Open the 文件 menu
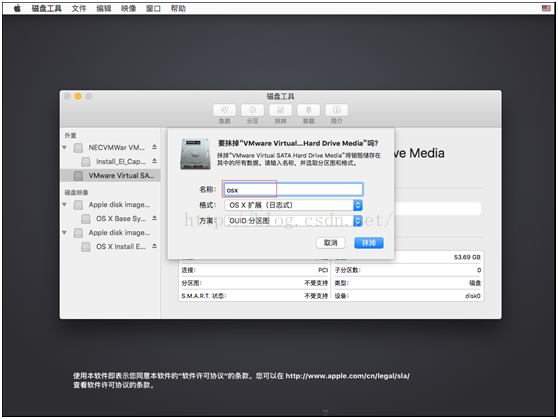This screenshot has height=419, width=558. [79, 8]
